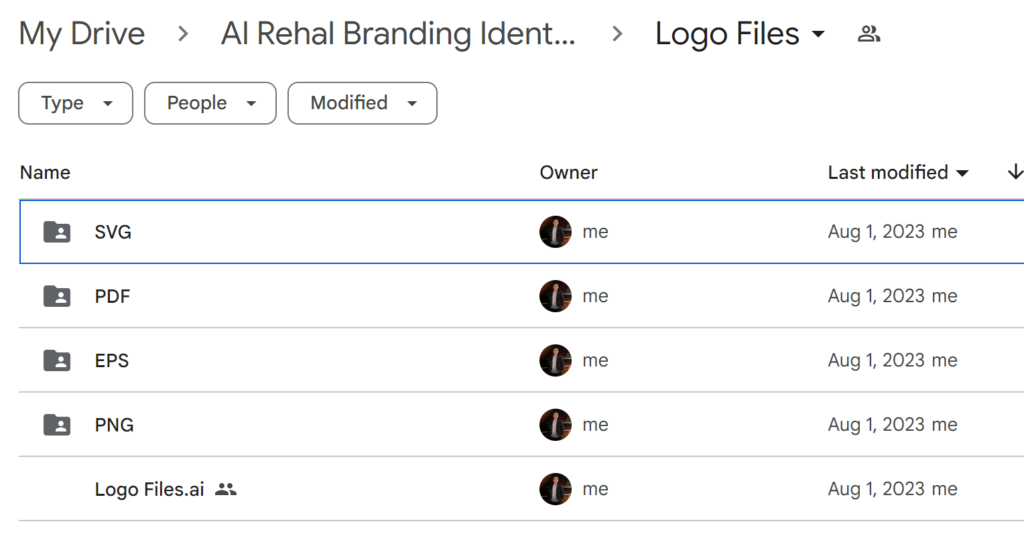The image size is (1024, 536).
Task: Click owner avatar in the Logo Files.ai row
Action: pyautogui.click(x=556, y=489)
